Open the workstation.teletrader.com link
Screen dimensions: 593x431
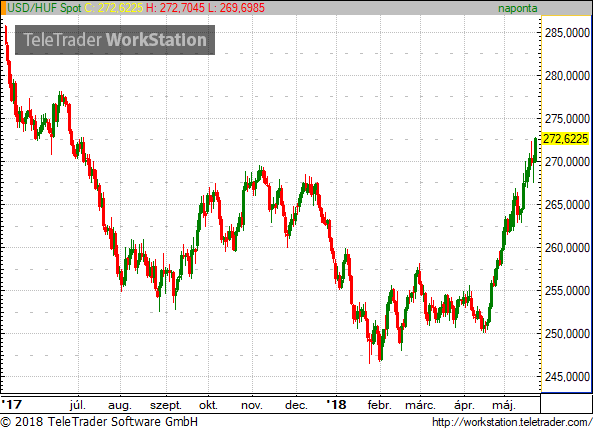click(512, 422)
